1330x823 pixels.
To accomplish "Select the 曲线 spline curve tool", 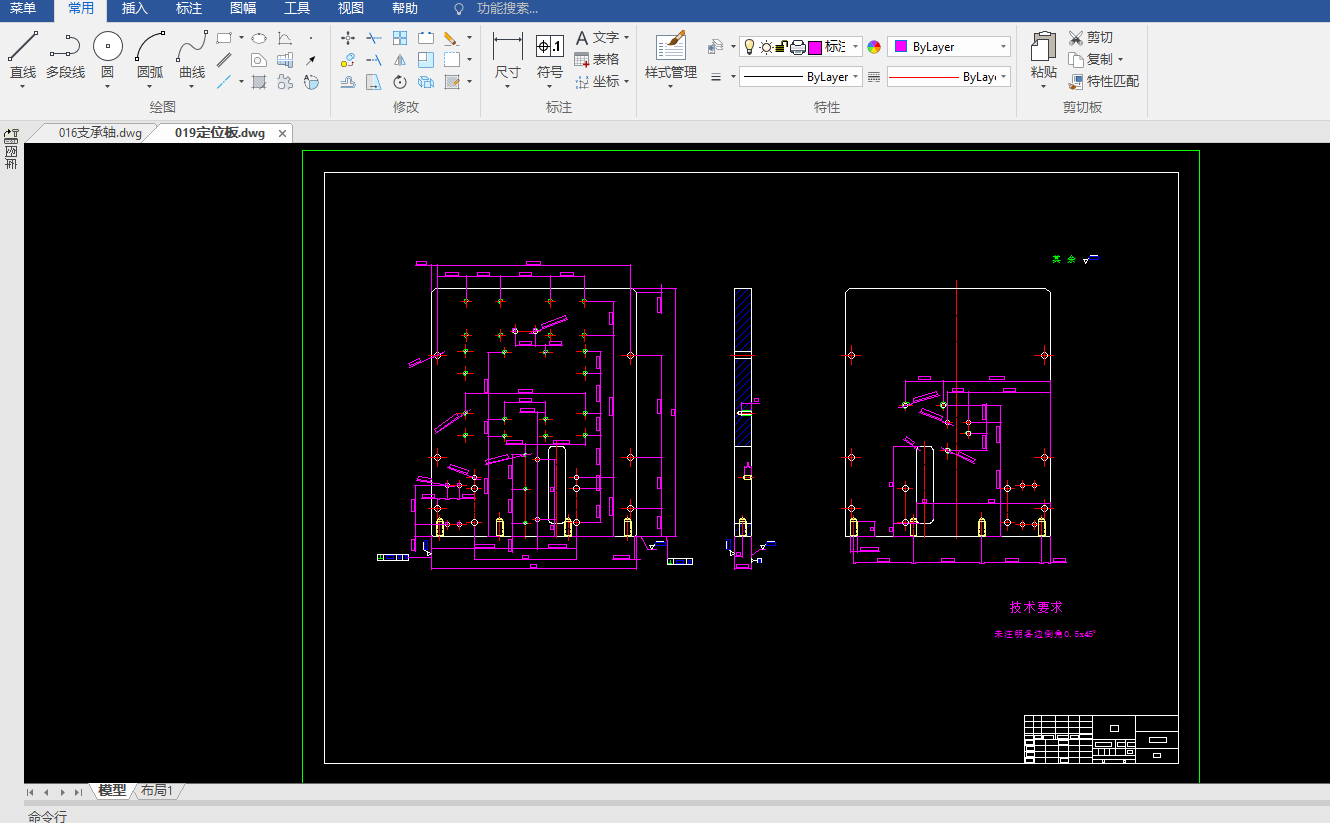I will [x=192, y=55].
